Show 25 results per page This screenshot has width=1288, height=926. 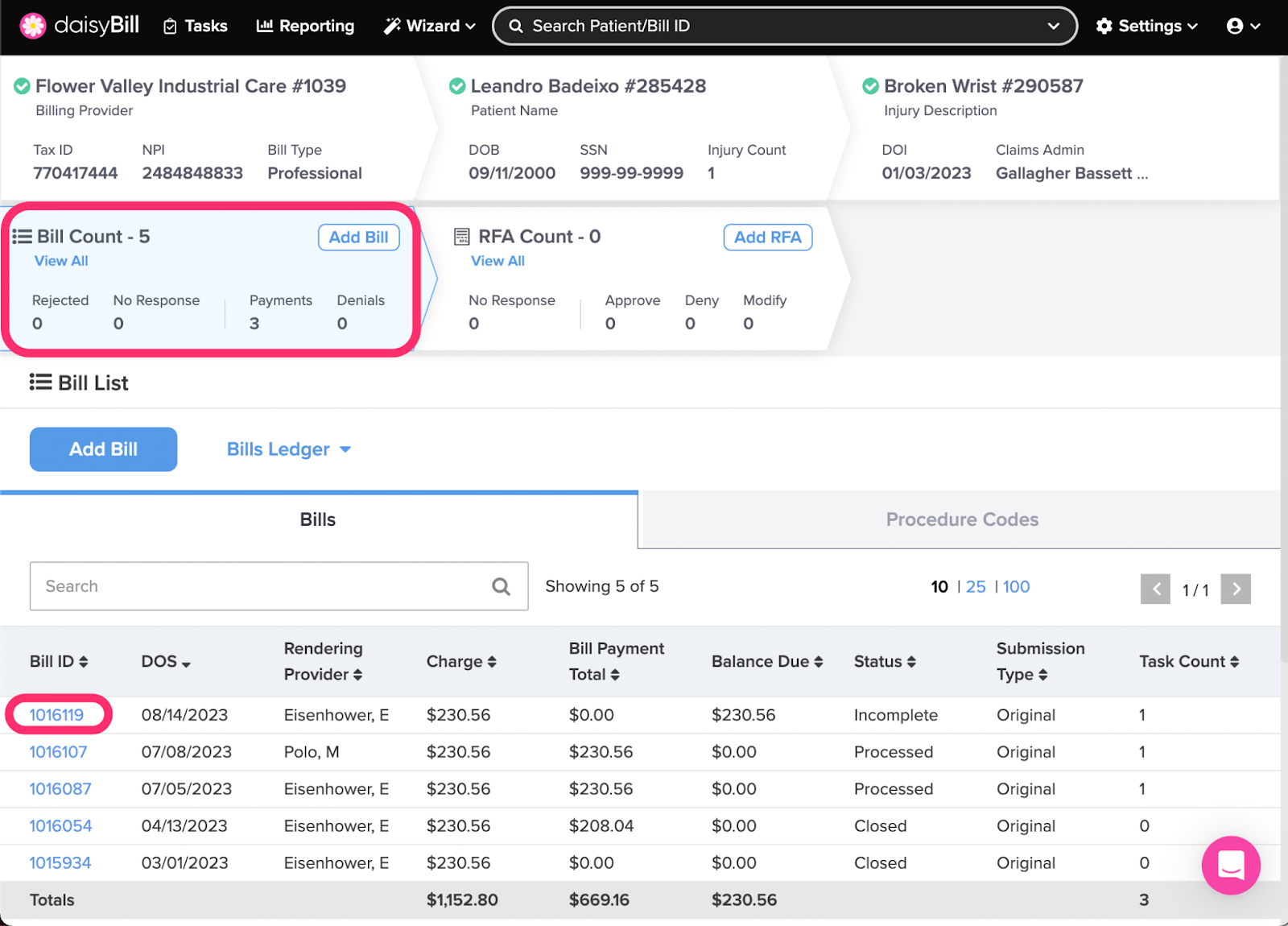coord(976,587)
